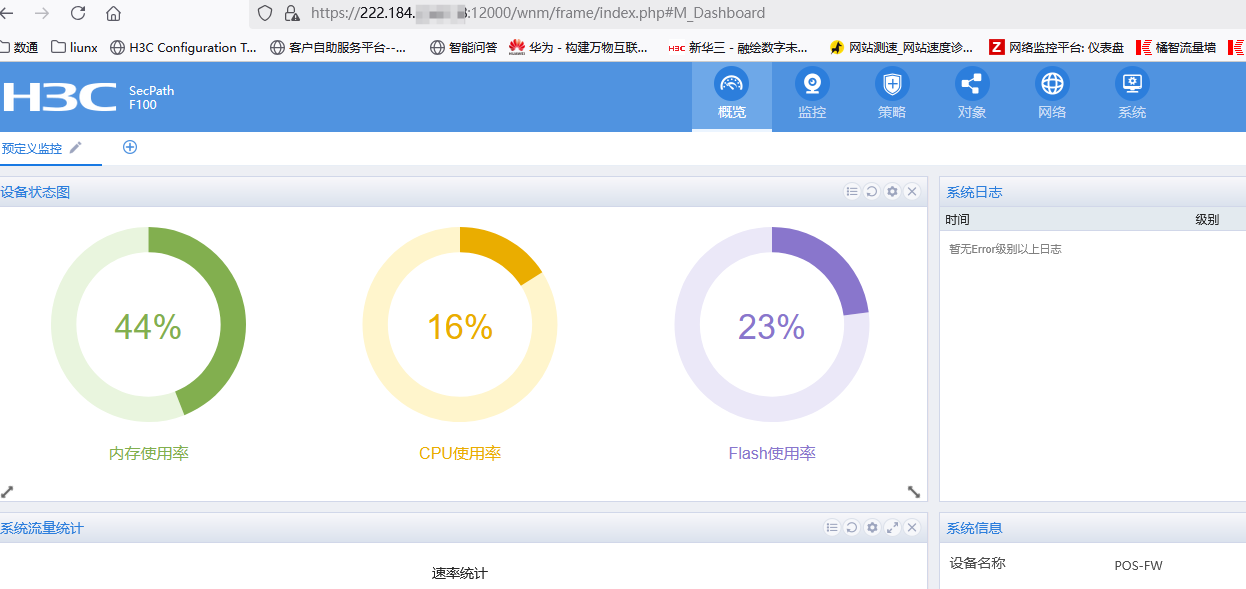Open the 对象 objects section

[x=972, y=96]
